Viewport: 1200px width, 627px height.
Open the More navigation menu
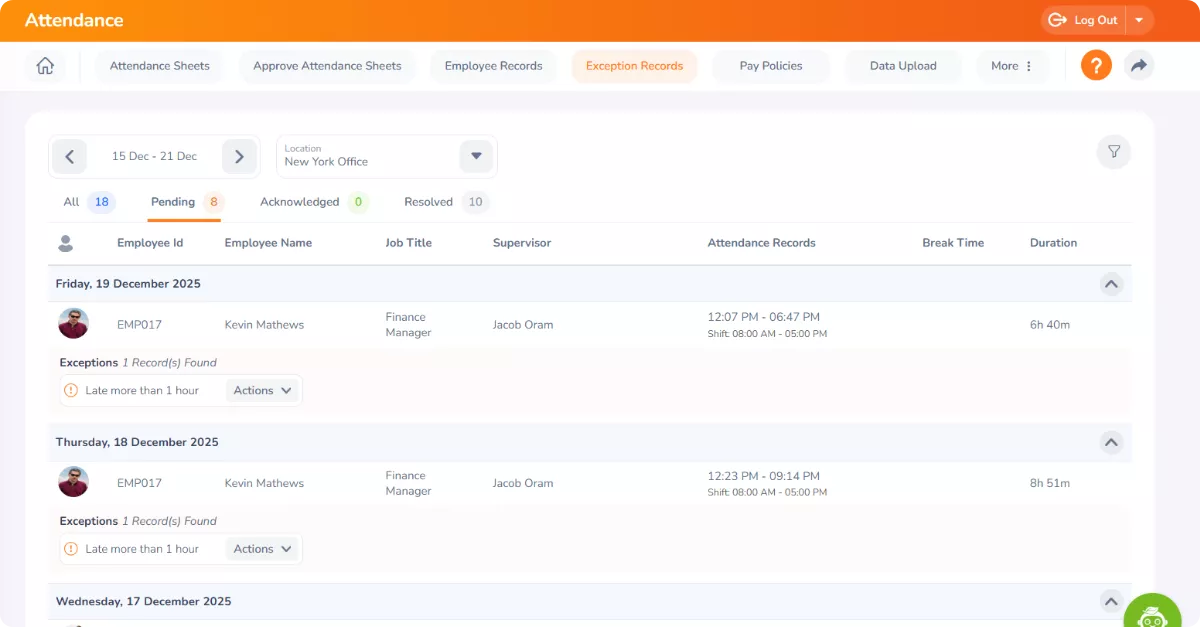1012,66
